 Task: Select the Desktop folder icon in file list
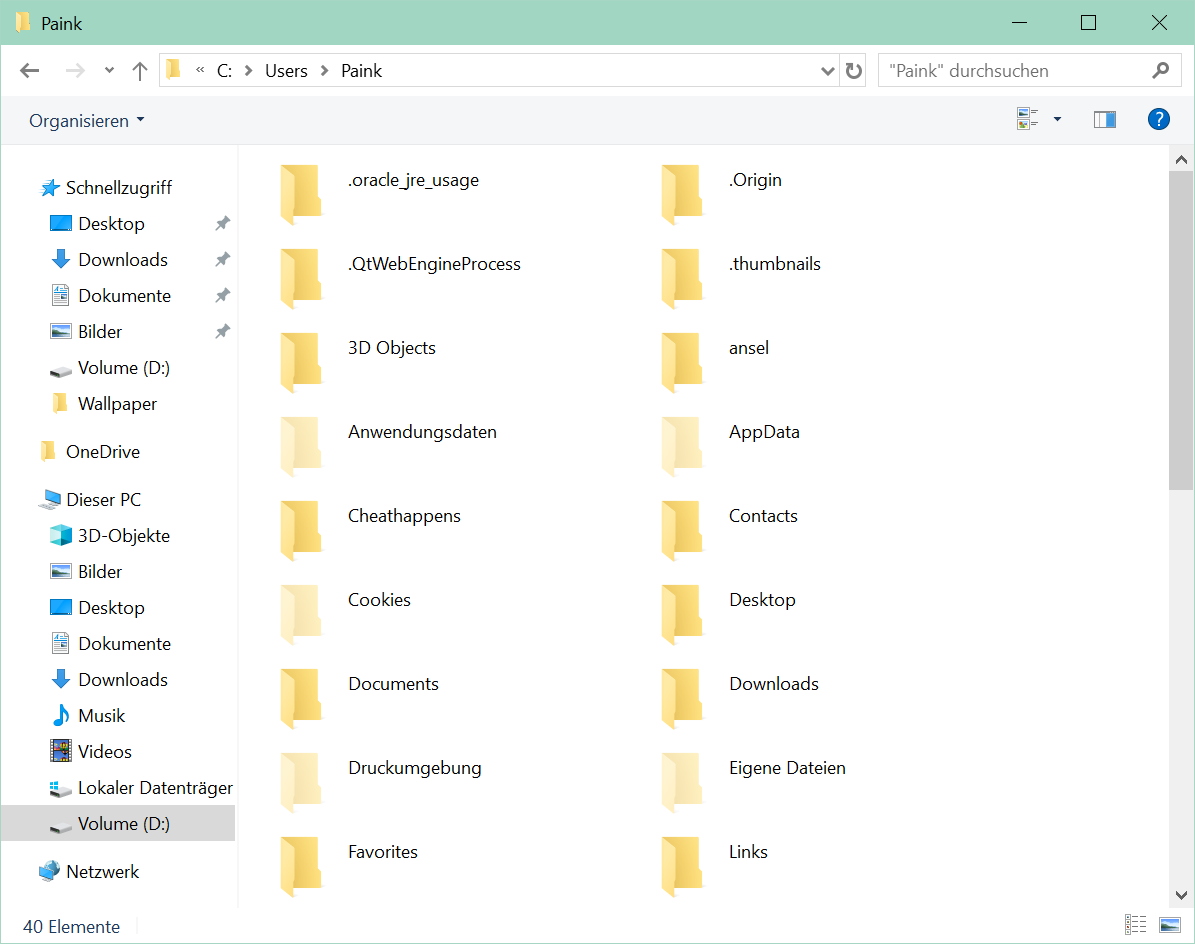click(x=682, y=614)
